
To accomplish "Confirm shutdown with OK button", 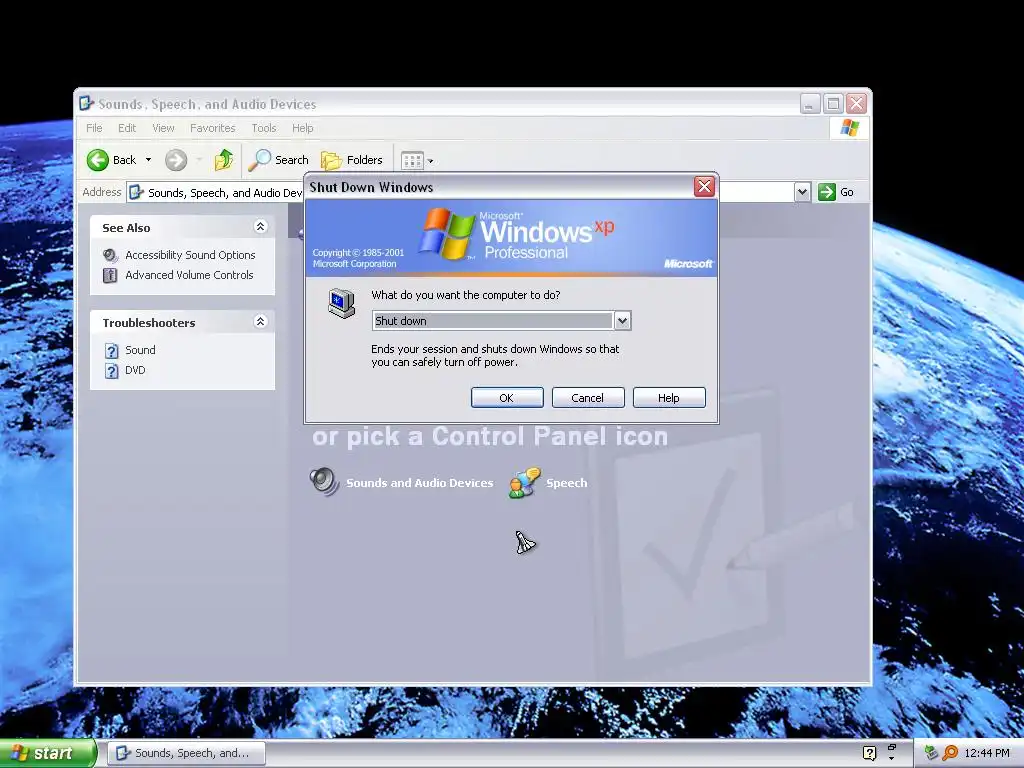I will point(507,398).
